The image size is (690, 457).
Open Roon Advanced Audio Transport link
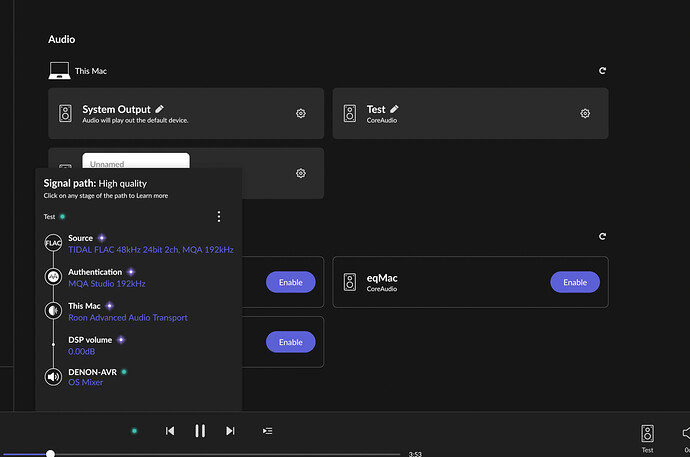tap(128, 318)
